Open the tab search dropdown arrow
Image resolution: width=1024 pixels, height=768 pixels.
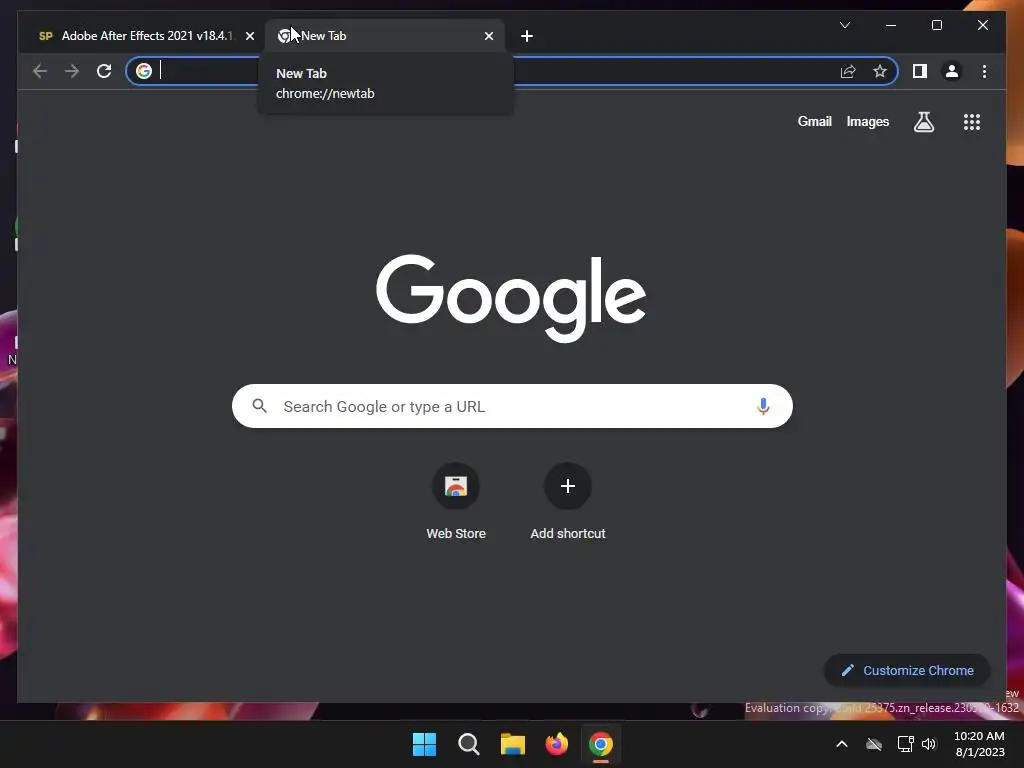844,25
